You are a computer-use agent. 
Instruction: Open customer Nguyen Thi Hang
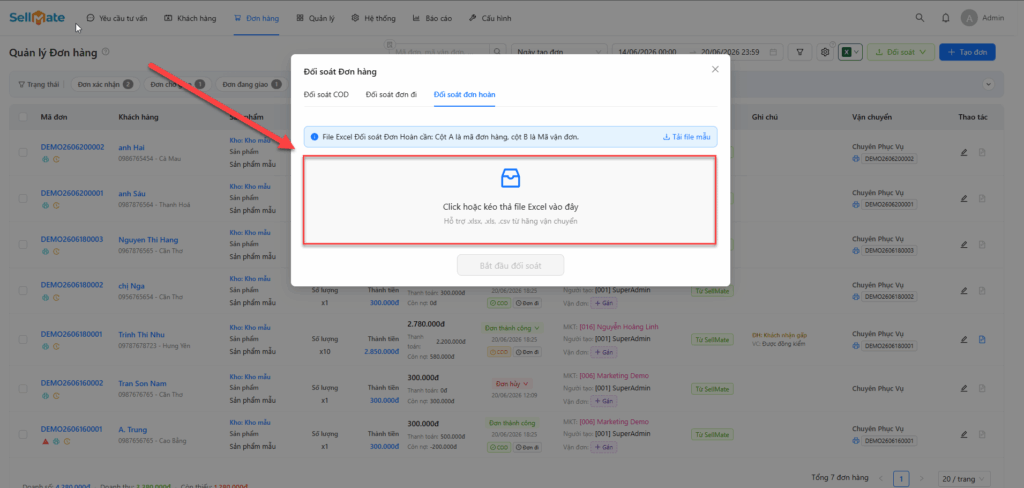coord(147,239)
